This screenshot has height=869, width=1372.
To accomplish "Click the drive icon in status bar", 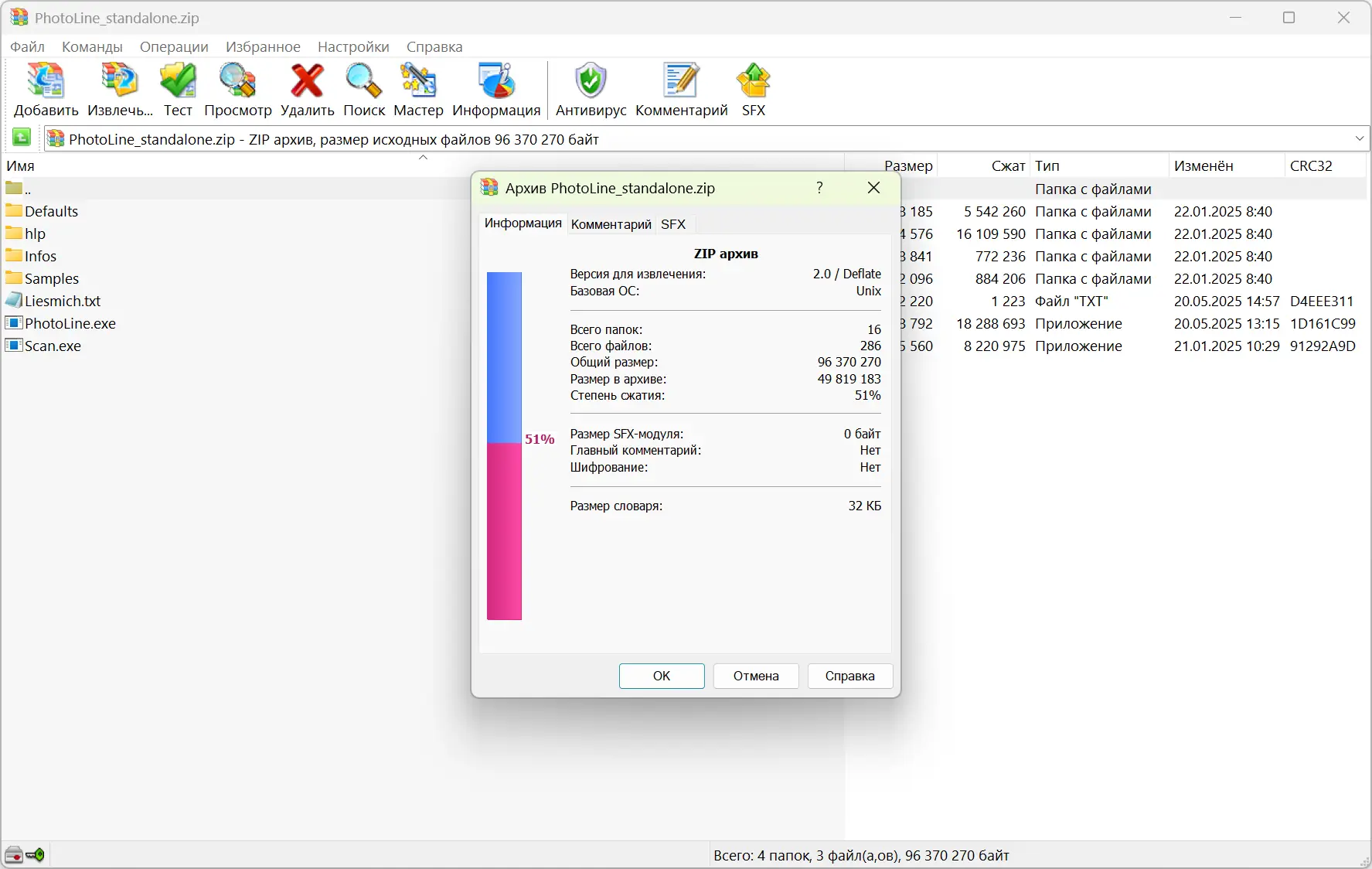I will click(x=14, y=855).
